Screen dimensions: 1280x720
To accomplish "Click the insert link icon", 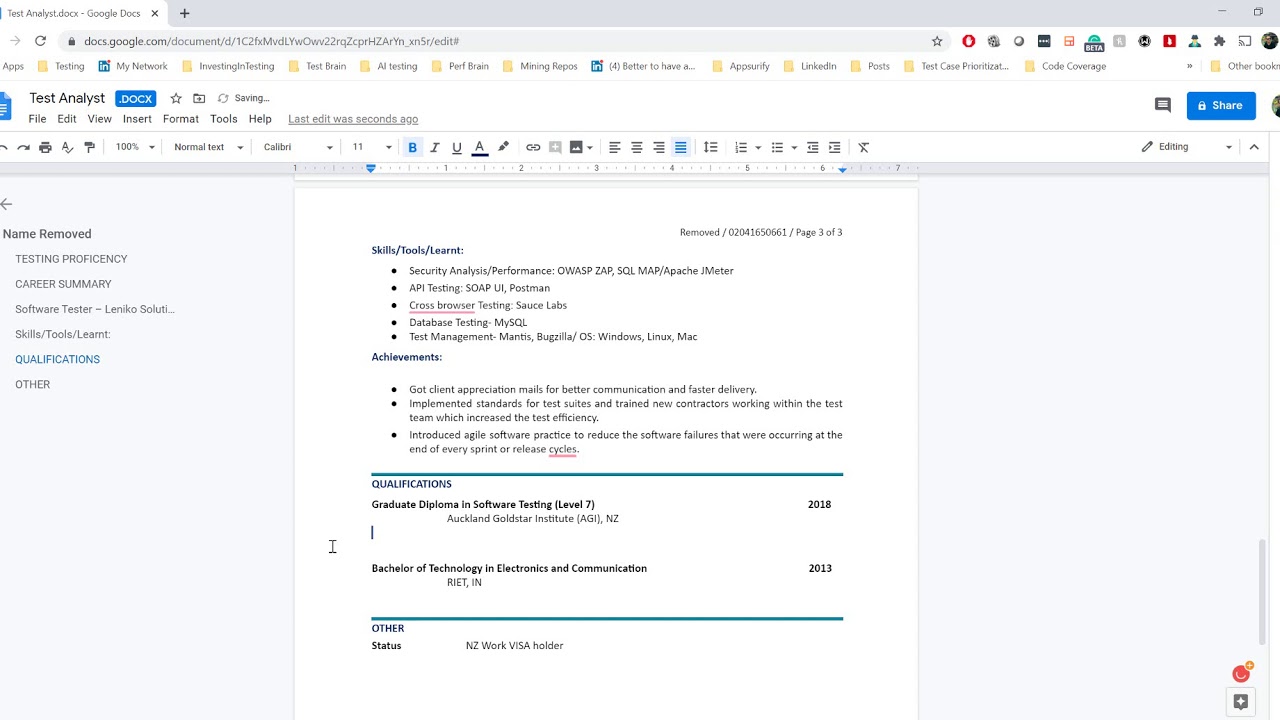I will pos(533,147).
